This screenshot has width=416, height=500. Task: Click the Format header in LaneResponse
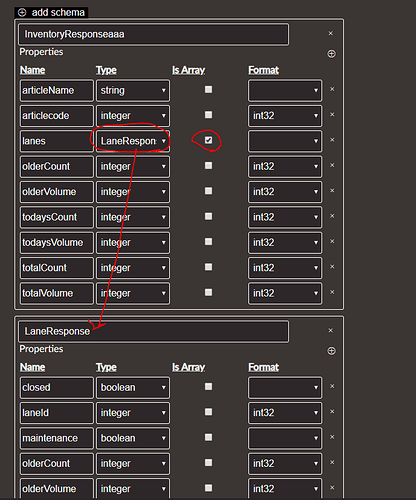[x=263, y=367]
